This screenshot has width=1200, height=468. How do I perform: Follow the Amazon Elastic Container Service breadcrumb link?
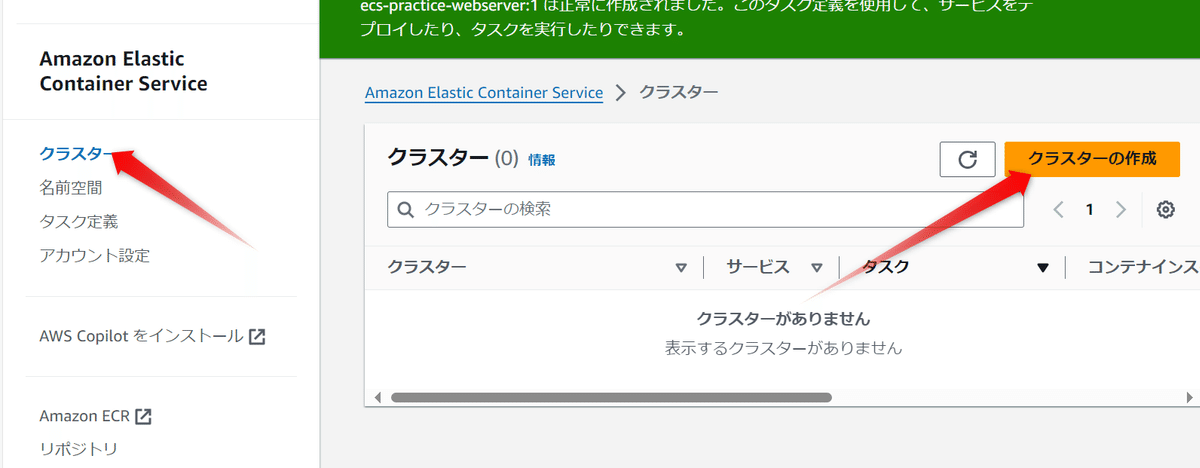[484, 92]
